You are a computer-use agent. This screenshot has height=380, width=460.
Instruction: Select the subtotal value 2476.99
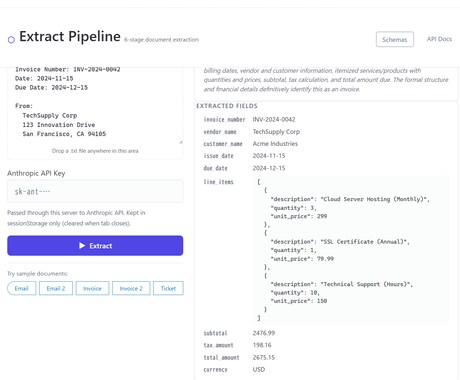point(264,333)
